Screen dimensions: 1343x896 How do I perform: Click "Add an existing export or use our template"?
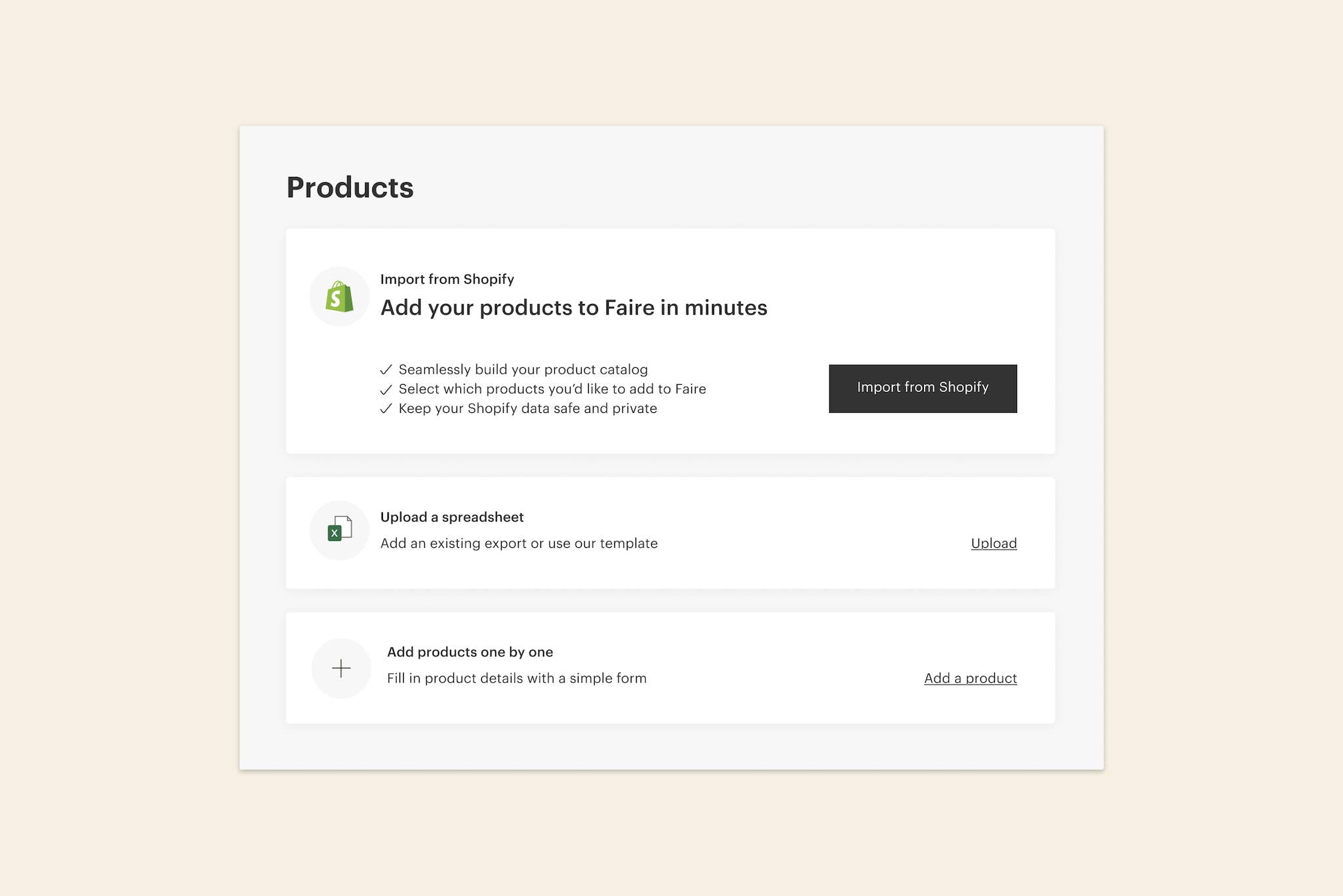coord(519,543)
